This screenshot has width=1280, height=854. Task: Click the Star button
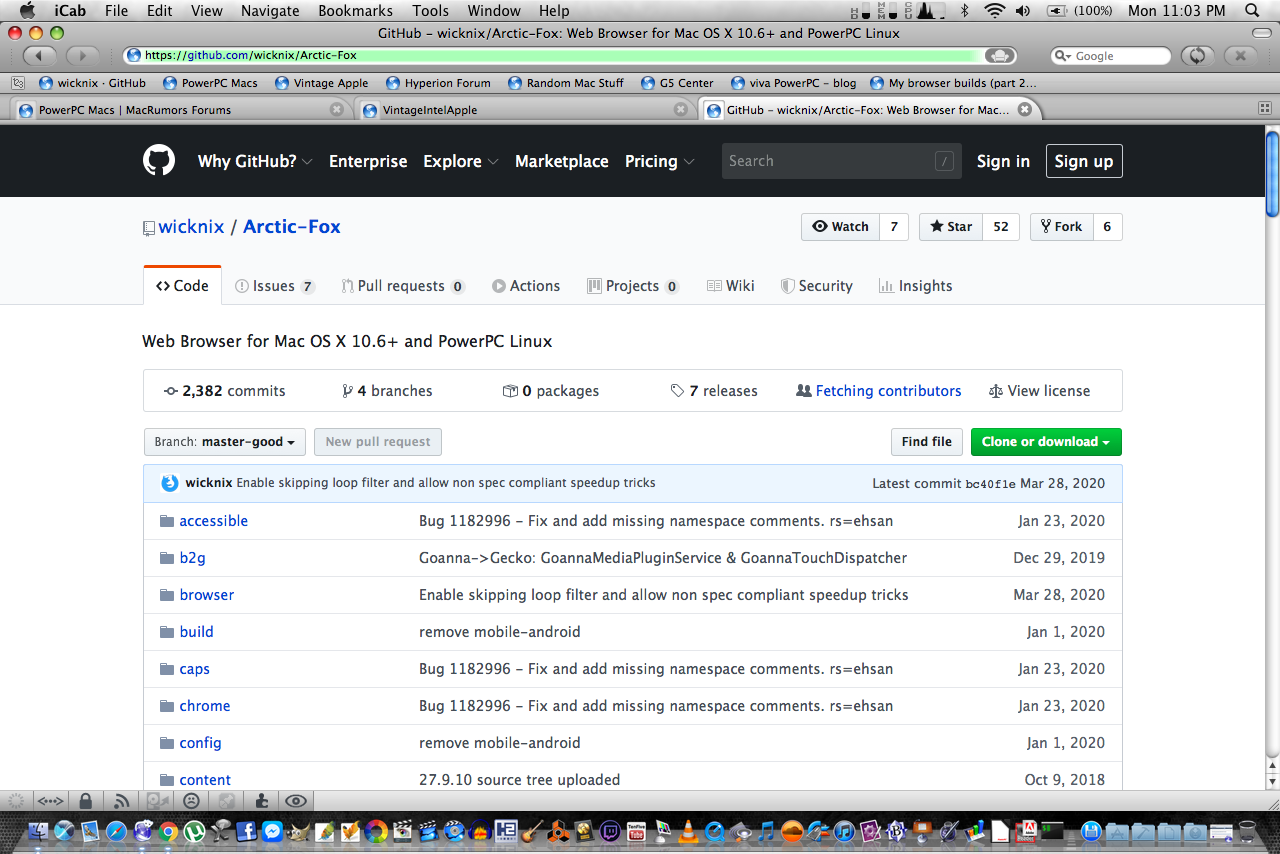click(x=951, y=227)
